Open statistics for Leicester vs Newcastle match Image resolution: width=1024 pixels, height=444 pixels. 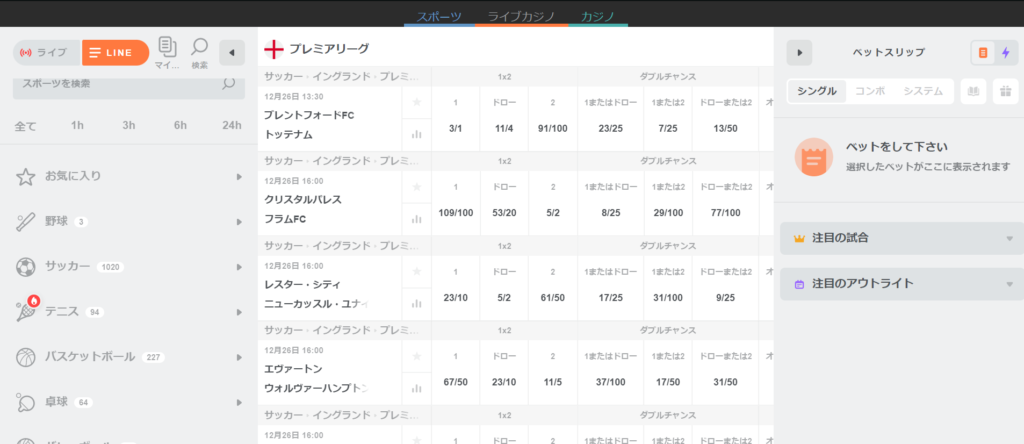point(417,304)
